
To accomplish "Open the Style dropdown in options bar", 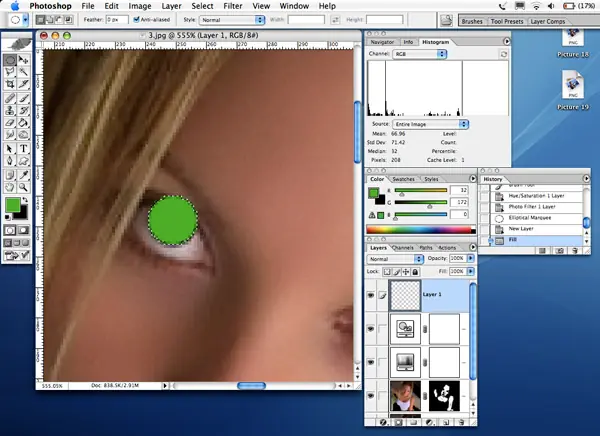I will click(x=232, y=20).
